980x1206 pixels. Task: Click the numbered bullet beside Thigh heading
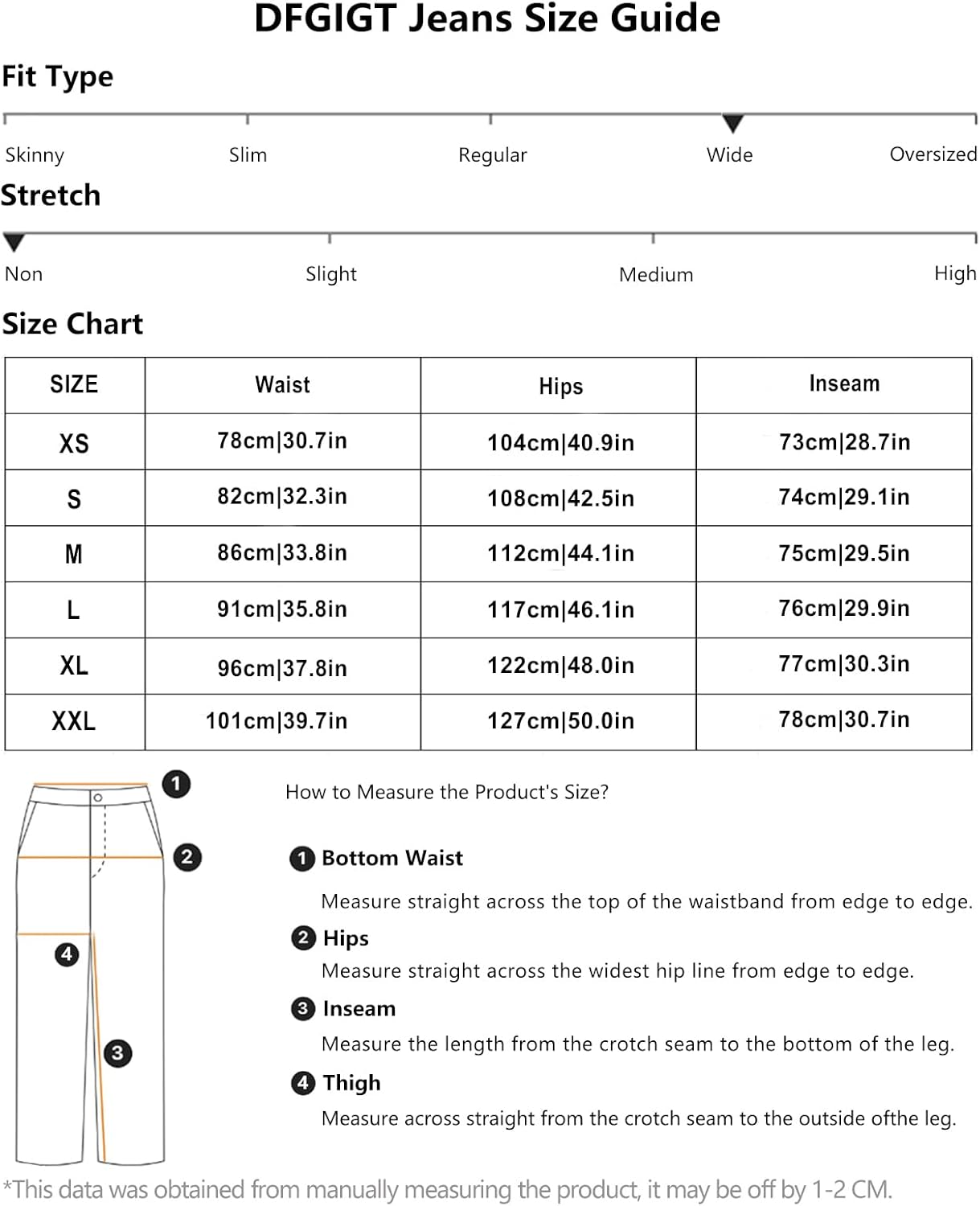coord(303,1083)
